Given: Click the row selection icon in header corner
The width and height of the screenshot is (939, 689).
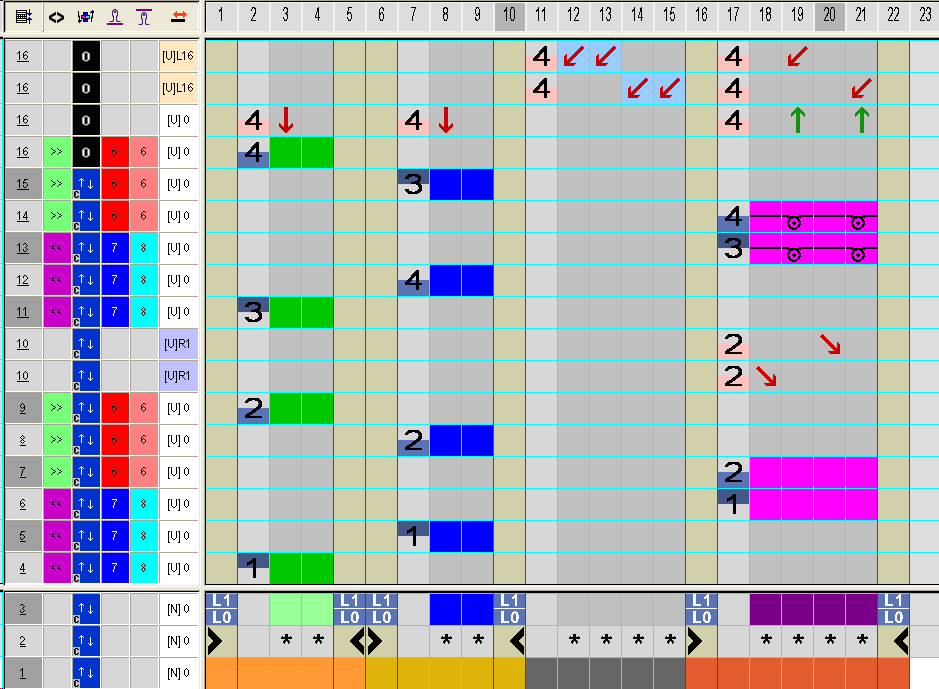Looking at the screenshot, I should pos(23,17).
